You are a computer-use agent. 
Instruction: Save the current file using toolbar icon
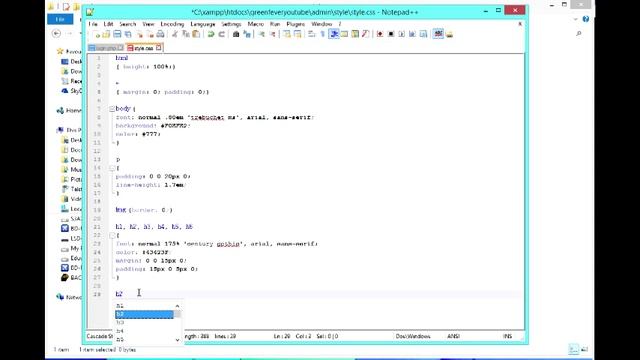click(117, 34)
